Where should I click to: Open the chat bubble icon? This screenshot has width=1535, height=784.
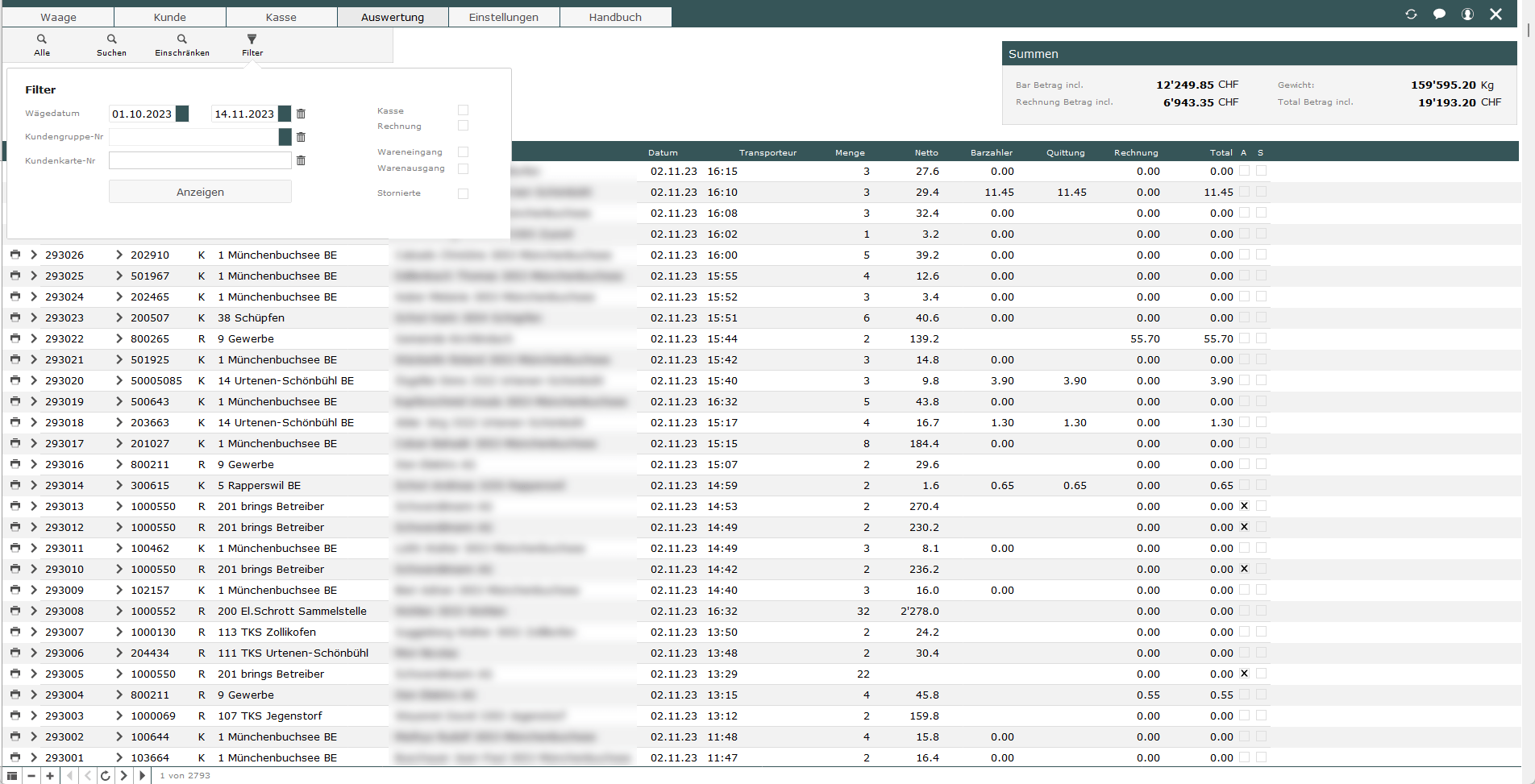1439,15
